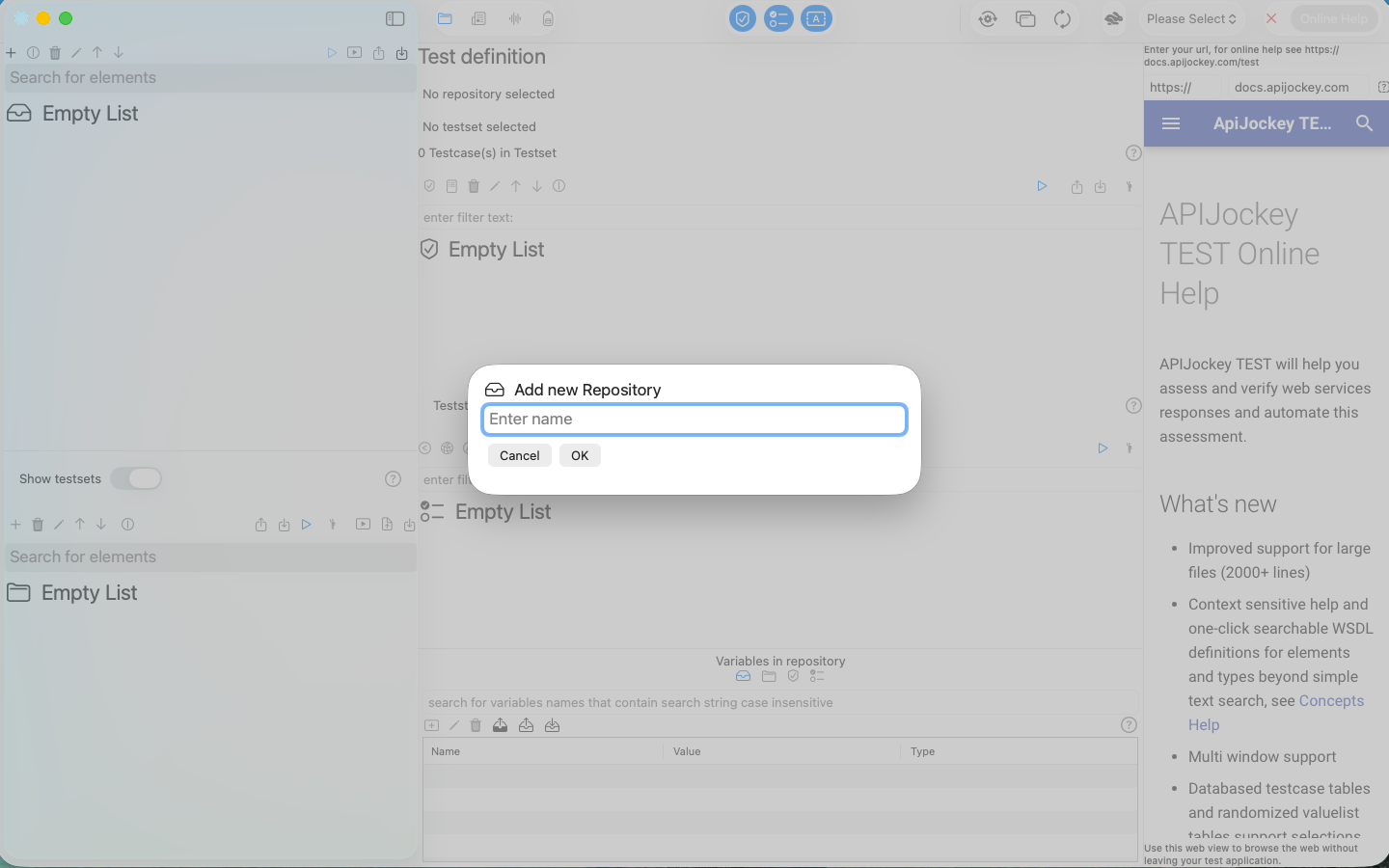This screenshot has height=868, width=1389.
Task: Add a new repository with the plus icon
Action: pyautogui.click(x=12, y=52)
